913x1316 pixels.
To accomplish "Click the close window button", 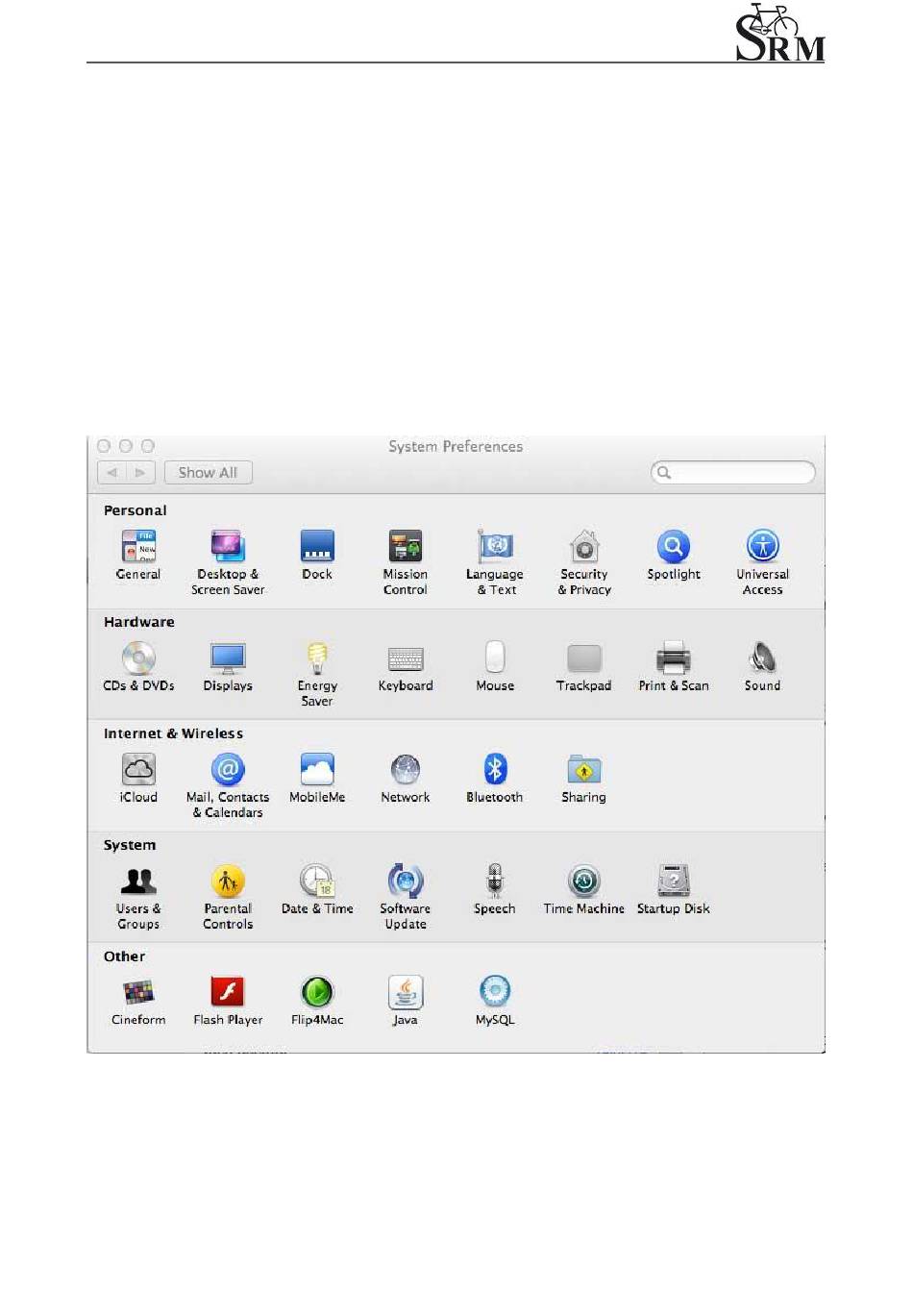I will pos(104,446).
